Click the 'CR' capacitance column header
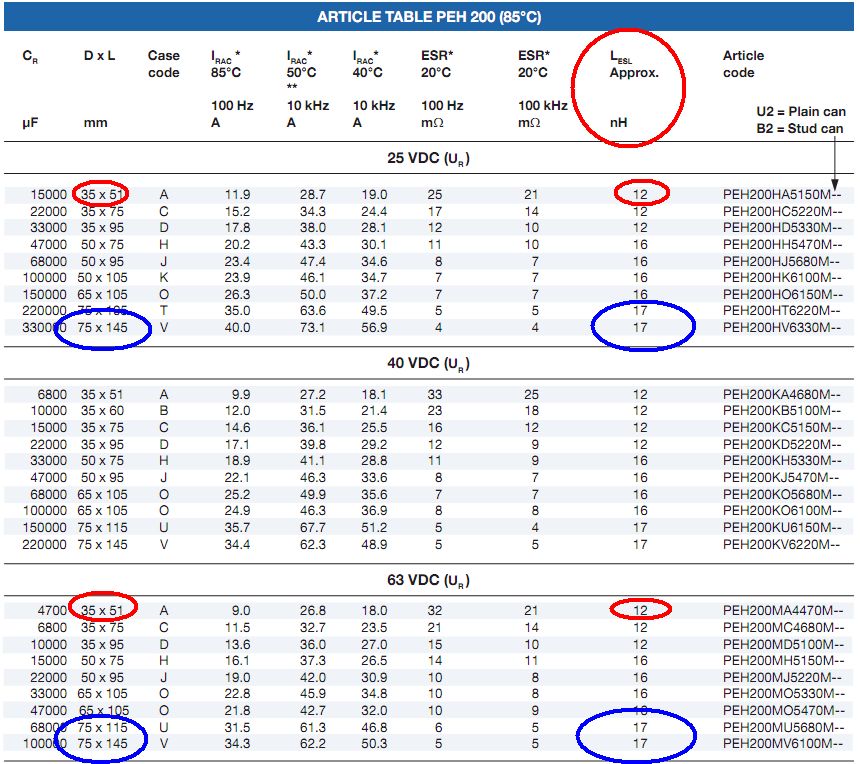The height and width of the screenshot is (764, 860). click(x=30, y=56)
